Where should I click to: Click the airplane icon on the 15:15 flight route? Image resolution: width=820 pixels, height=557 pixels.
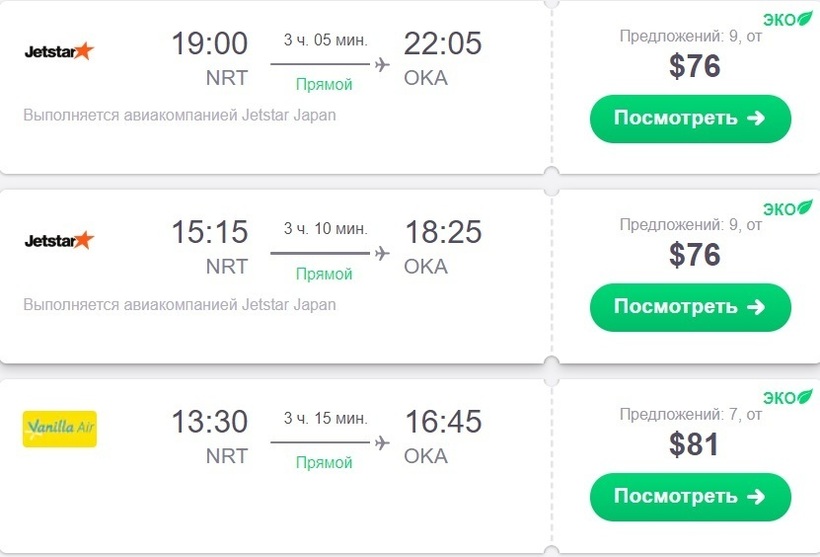point(381,253)
